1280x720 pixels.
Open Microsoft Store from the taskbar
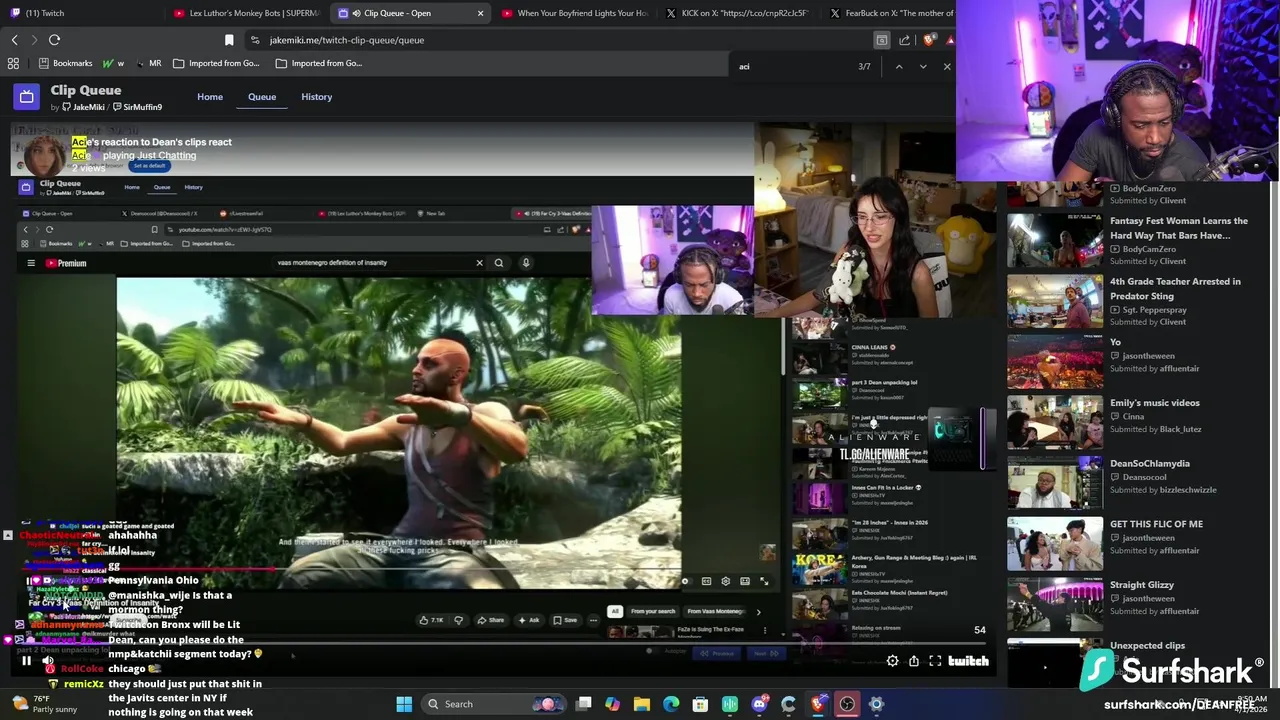[x=700, y=704]
